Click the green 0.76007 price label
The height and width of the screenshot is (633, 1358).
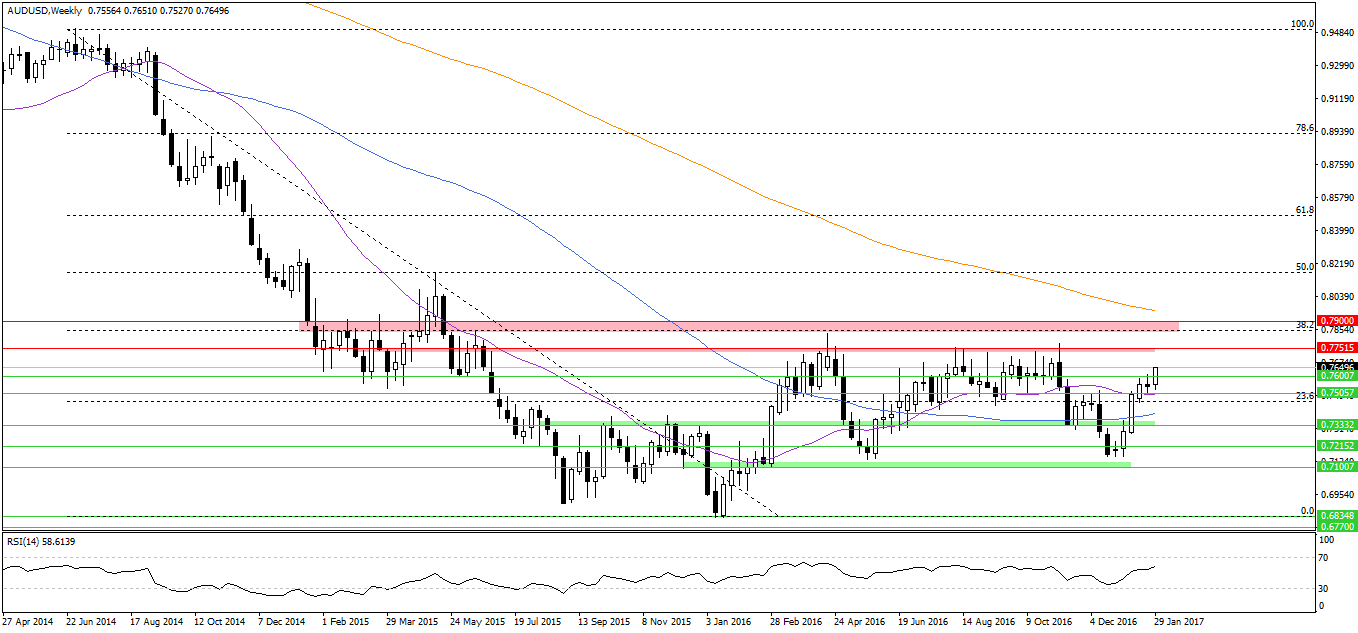coord(1337,376)
